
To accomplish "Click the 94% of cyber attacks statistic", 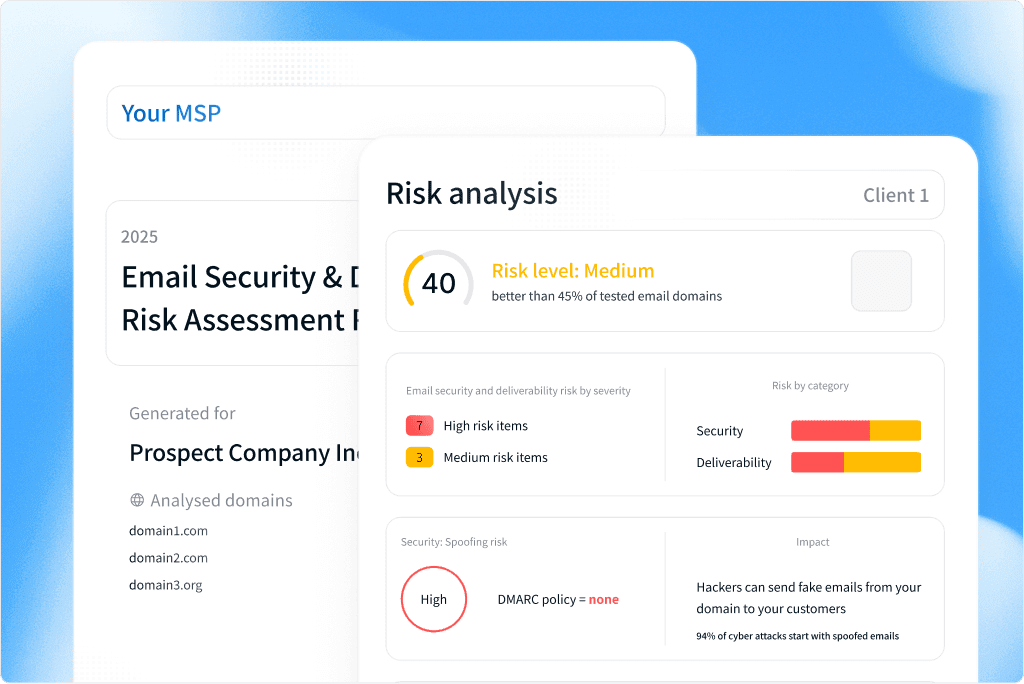I will (797, 636).
